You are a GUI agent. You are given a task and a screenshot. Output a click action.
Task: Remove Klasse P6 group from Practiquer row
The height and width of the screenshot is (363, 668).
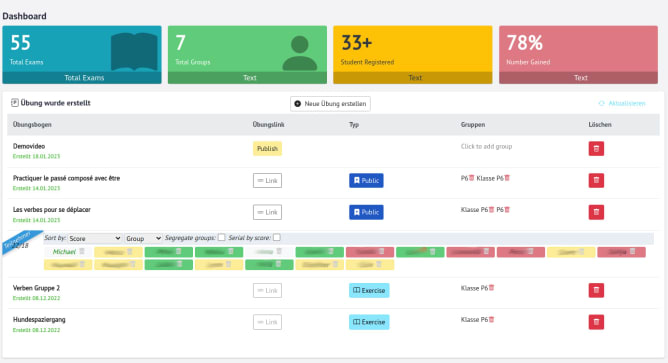[x=507, y=178]
